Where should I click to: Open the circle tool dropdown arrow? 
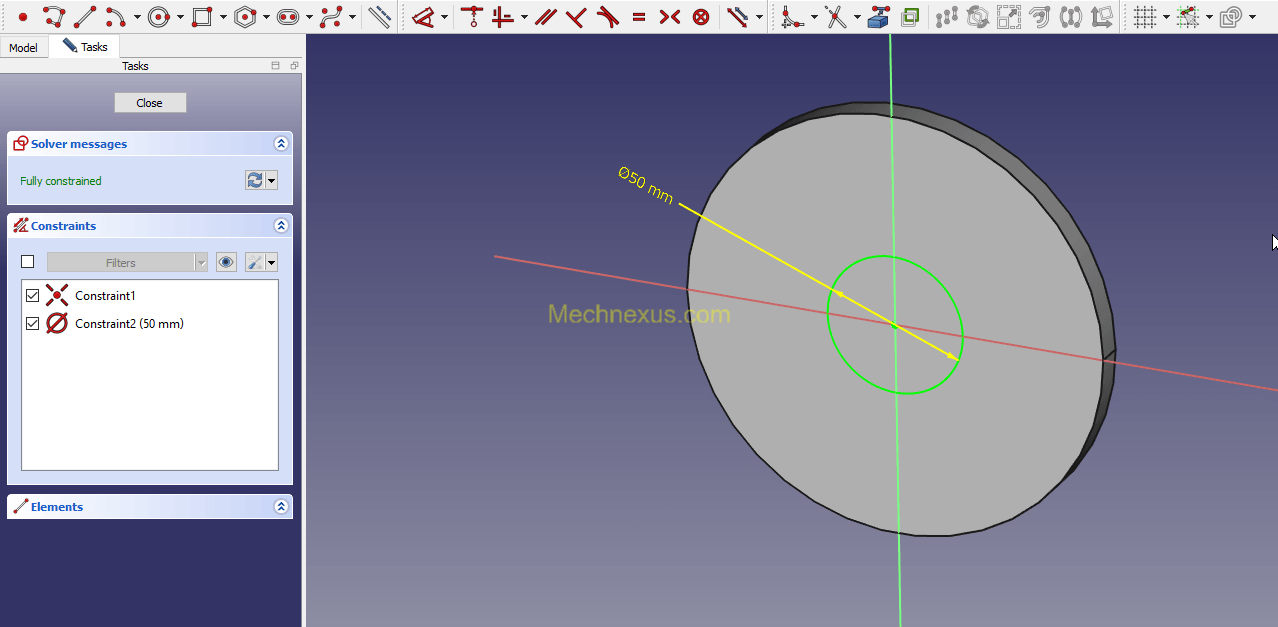180,17
